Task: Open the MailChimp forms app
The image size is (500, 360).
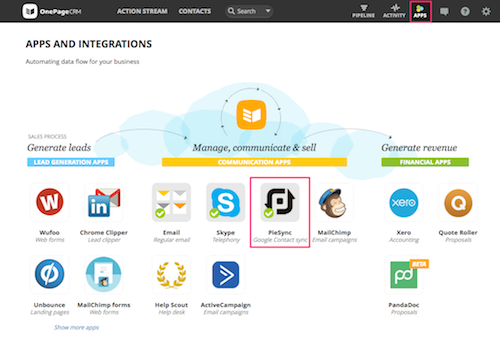Action: pyautogui.click(x=104, y=274)
